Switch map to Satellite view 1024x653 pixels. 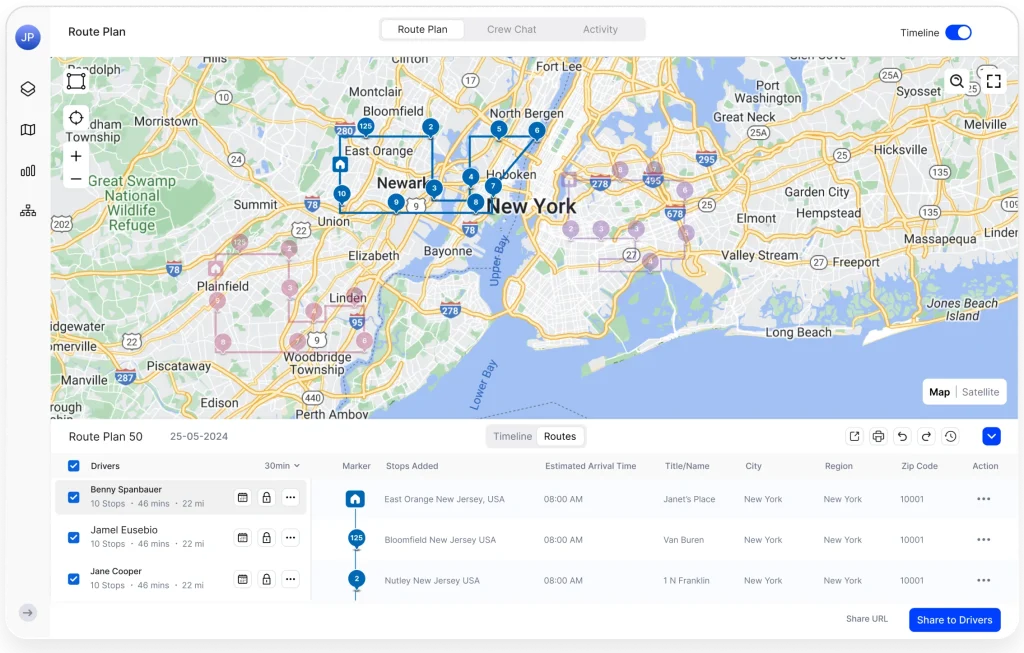coord(980,392)
